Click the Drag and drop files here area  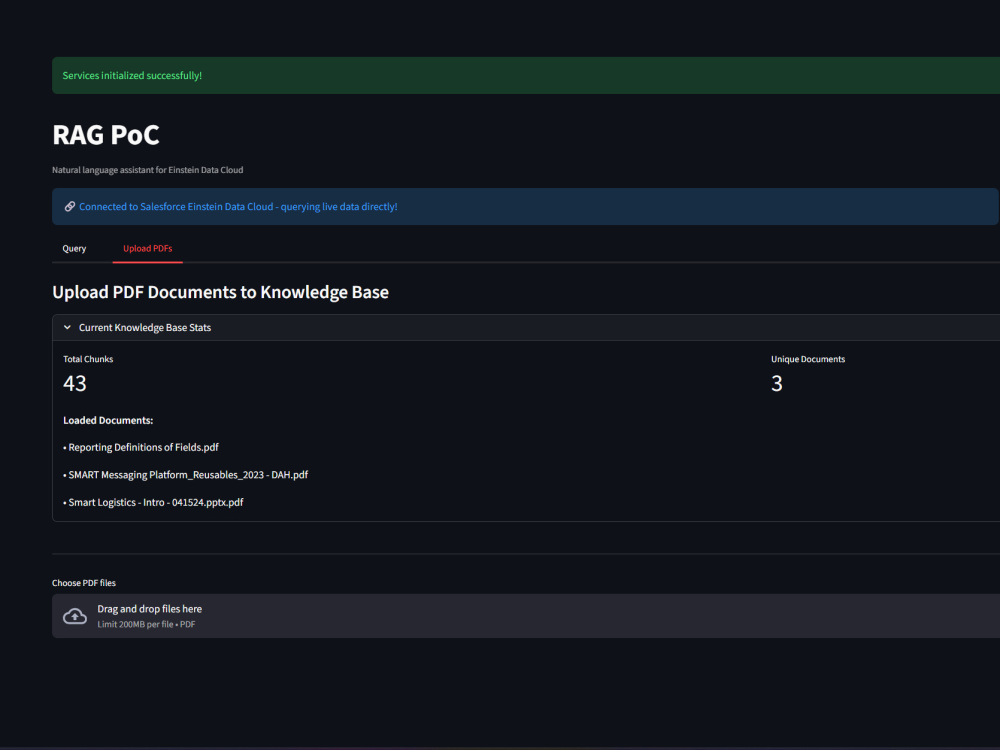pos(526,616)
